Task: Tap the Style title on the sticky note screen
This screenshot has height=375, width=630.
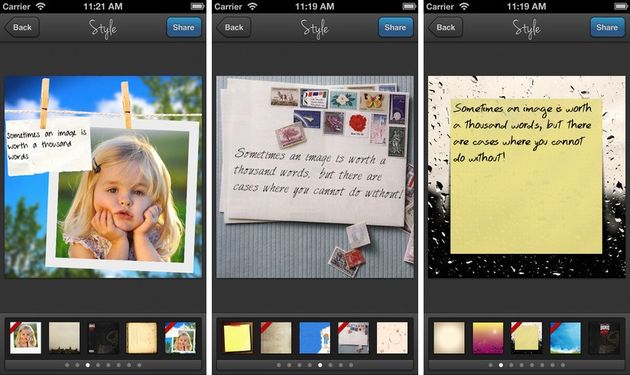Action: [526, 28]
